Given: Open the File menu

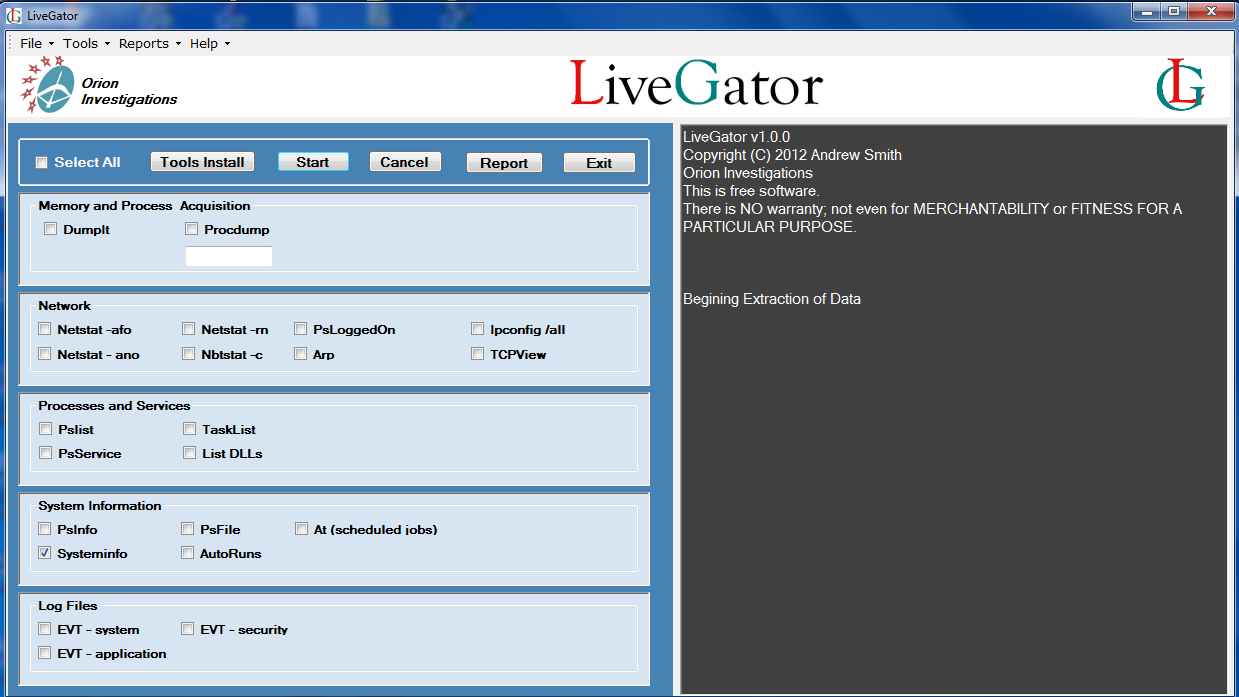Looking at the screenshot, I should 36,44.
